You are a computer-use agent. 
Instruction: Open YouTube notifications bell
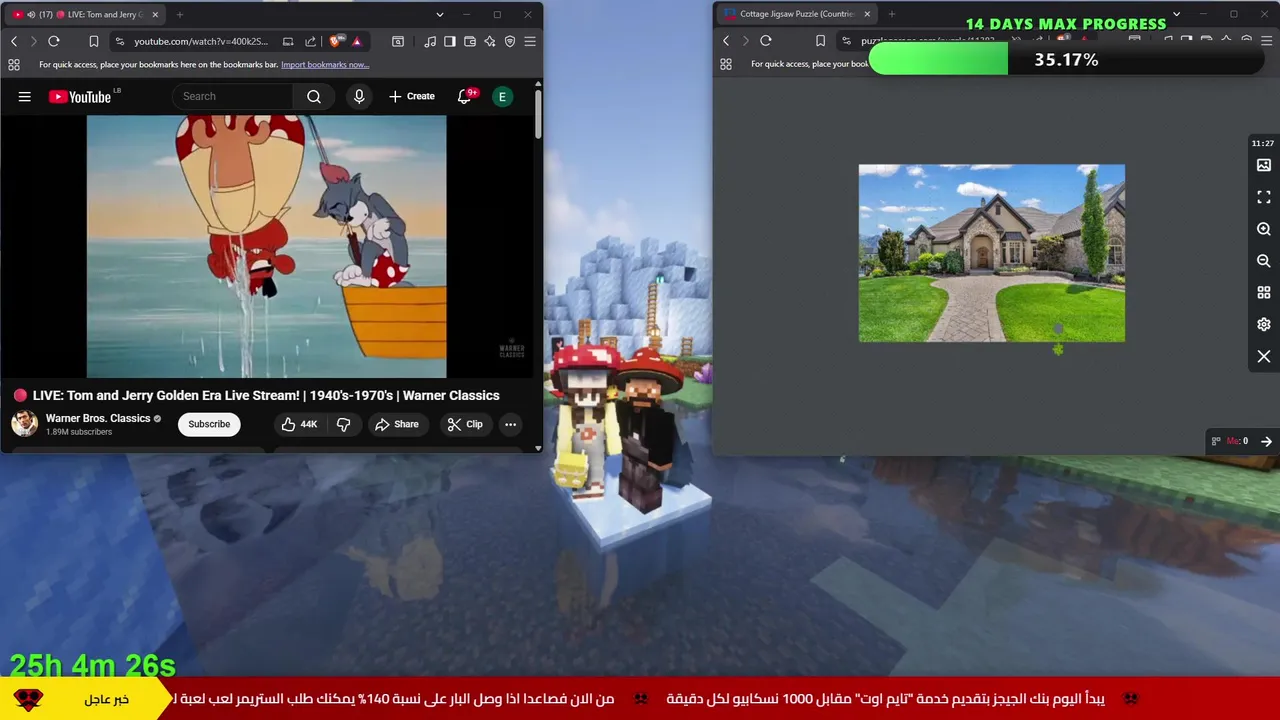(x=464, y=96)
